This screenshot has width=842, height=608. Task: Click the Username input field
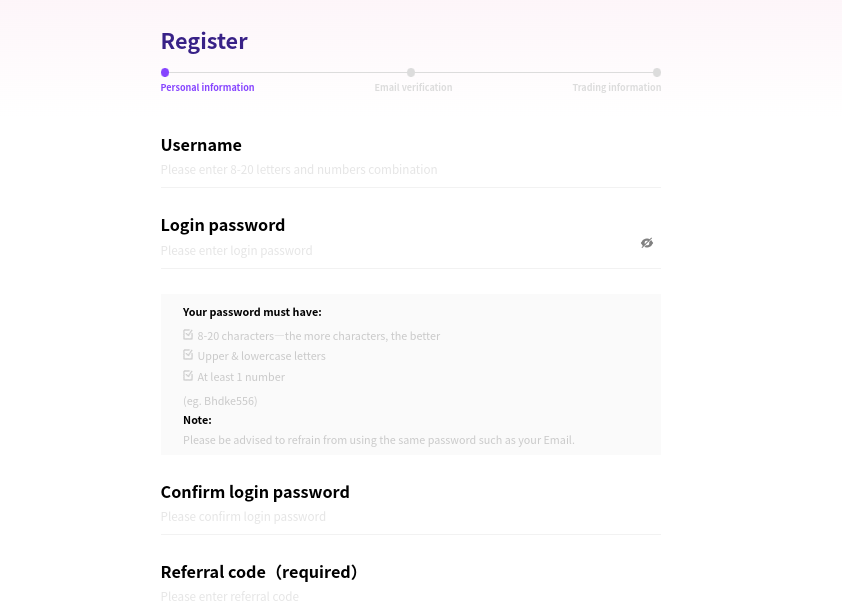[x=411, y=170]
